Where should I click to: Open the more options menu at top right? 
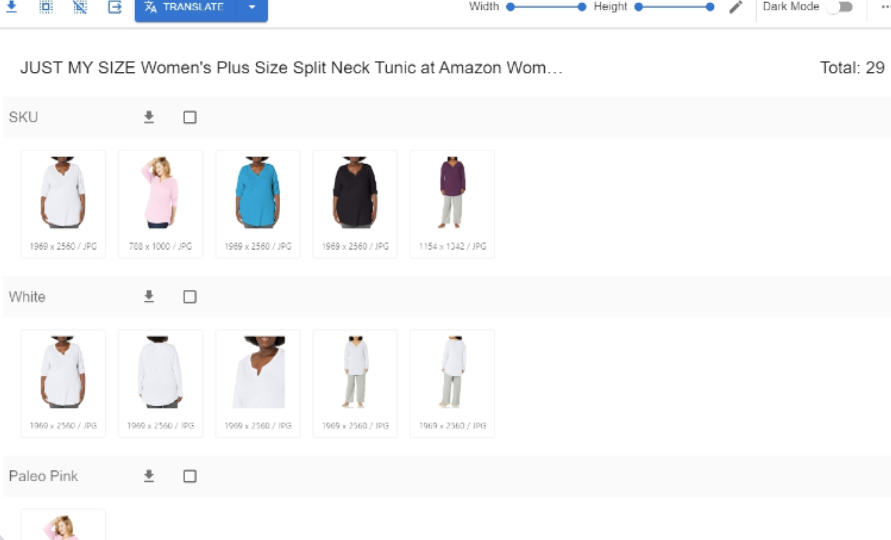[x=884, y=7]
